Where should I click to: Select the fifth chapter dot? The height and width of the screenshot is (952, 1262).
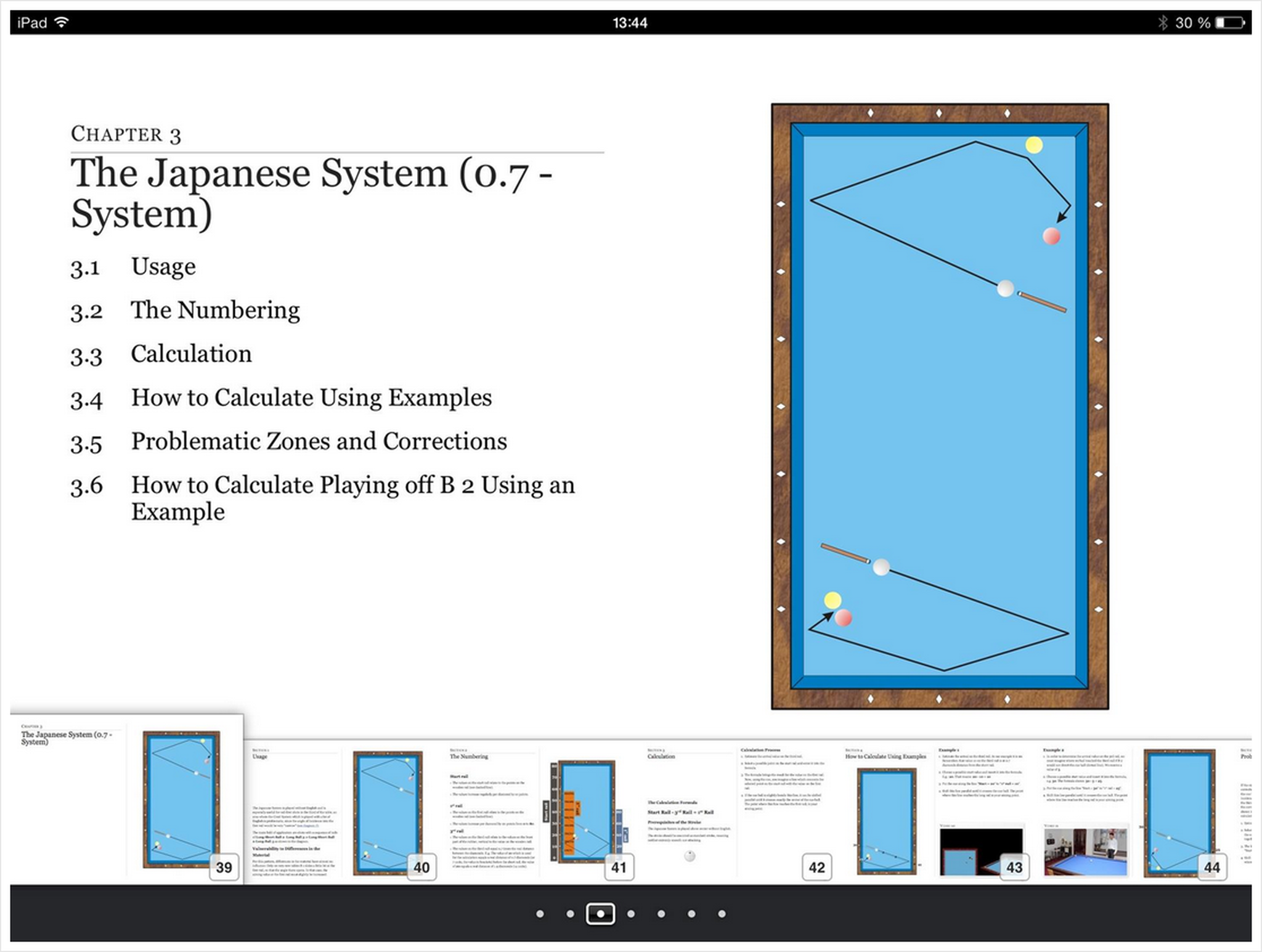[x=661, y=914]
